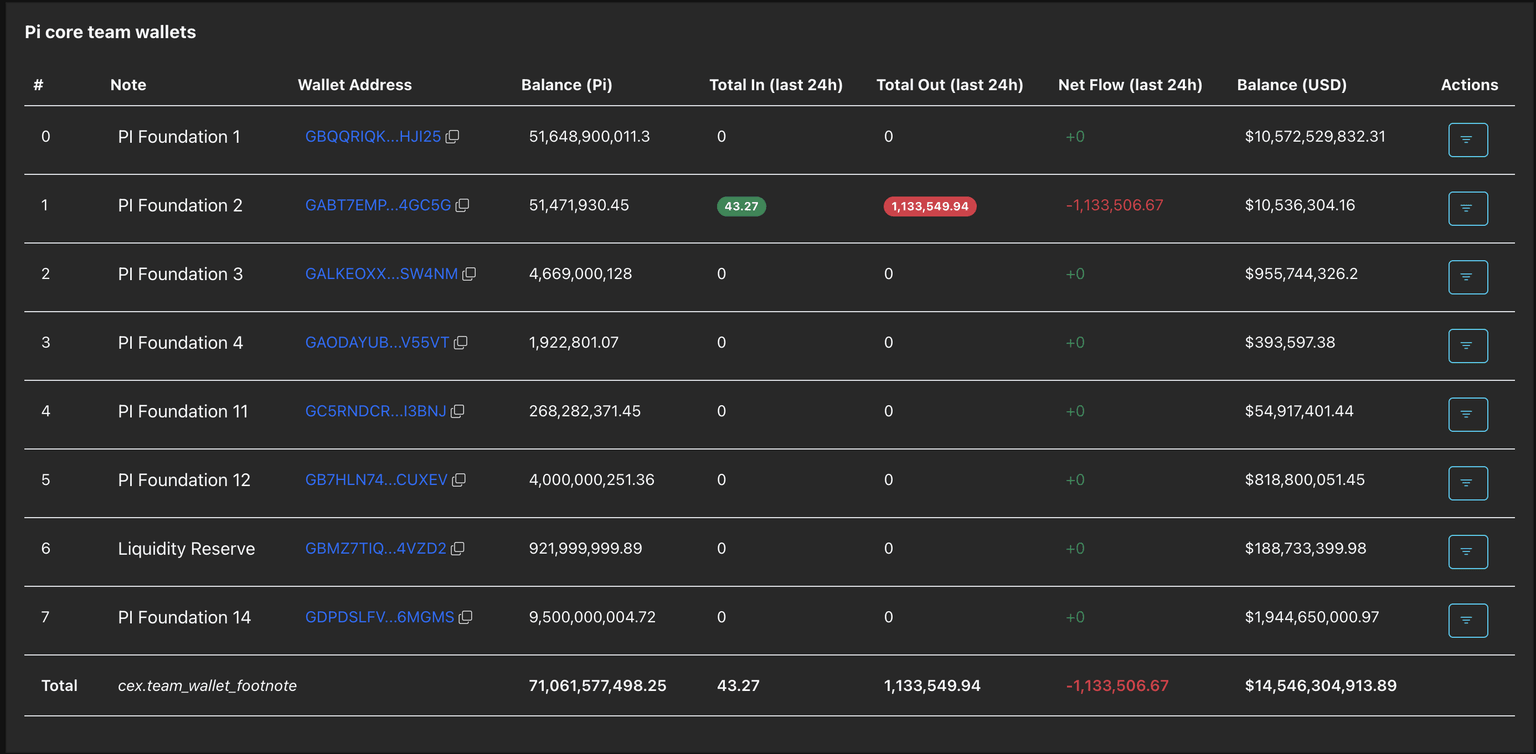Click the Net Flow (last 24h) header
The height and width of the screenshot is (754, 1536).
click(1131, 85)
